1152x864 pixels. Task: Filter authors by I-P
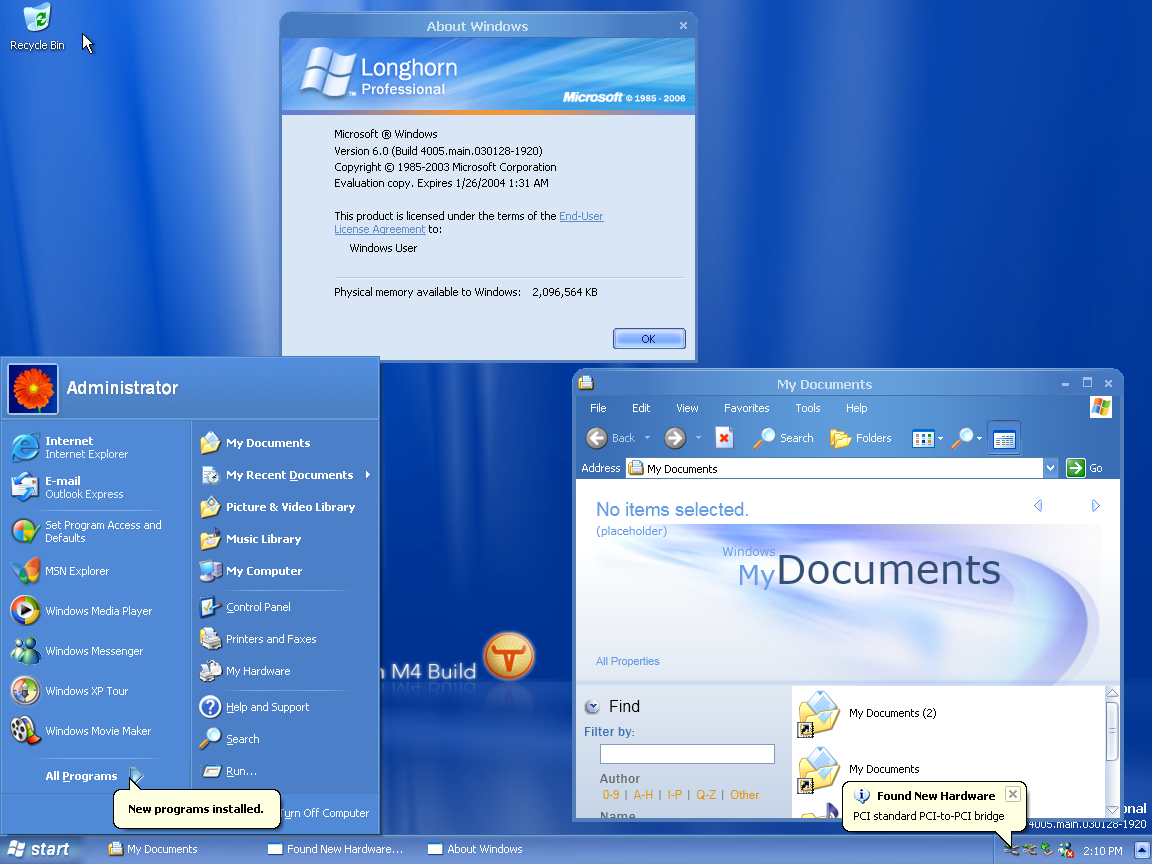click(674, 795)
